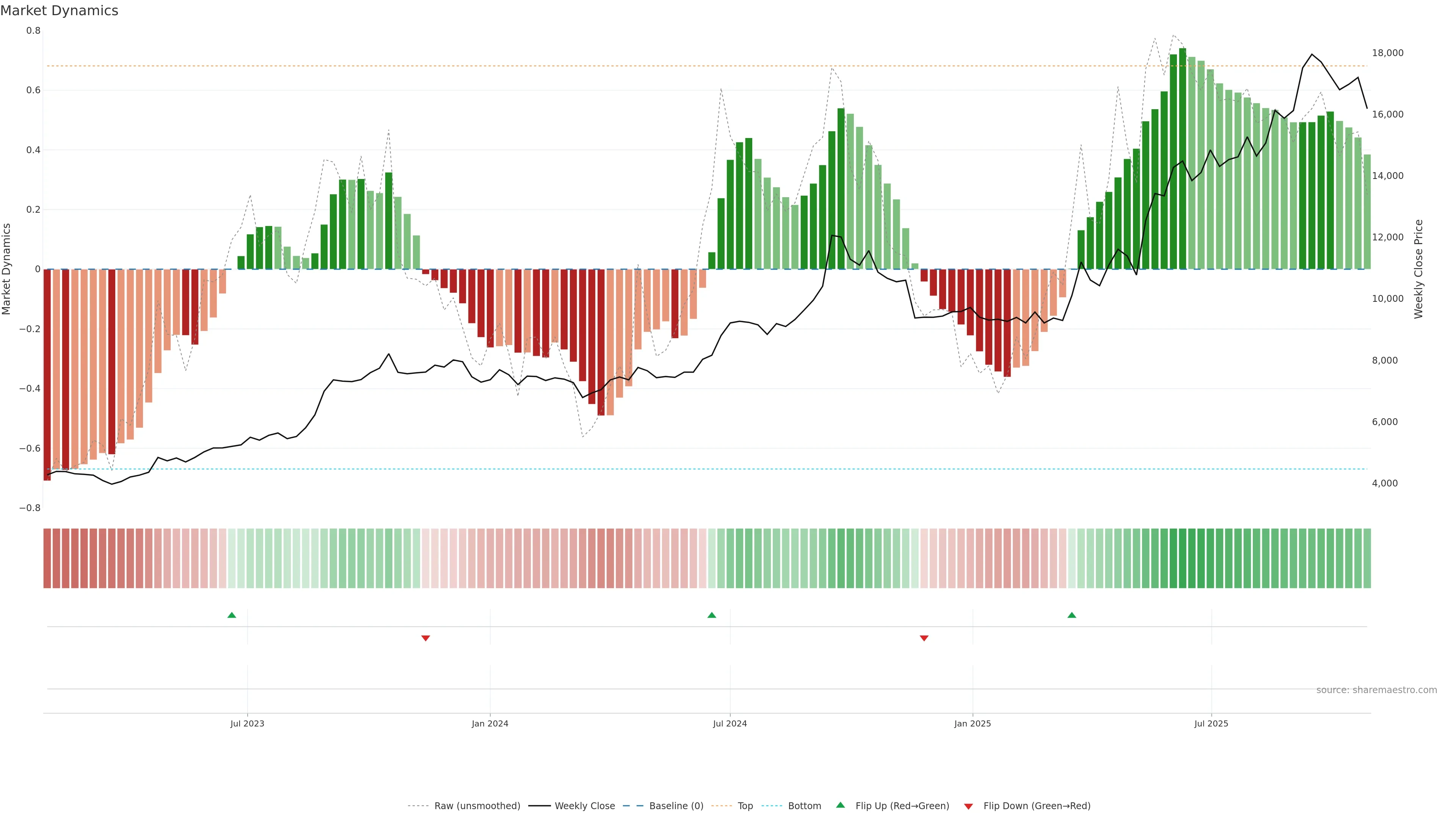
Task: Click the Bottom legend label
Action: pos(804,806)
